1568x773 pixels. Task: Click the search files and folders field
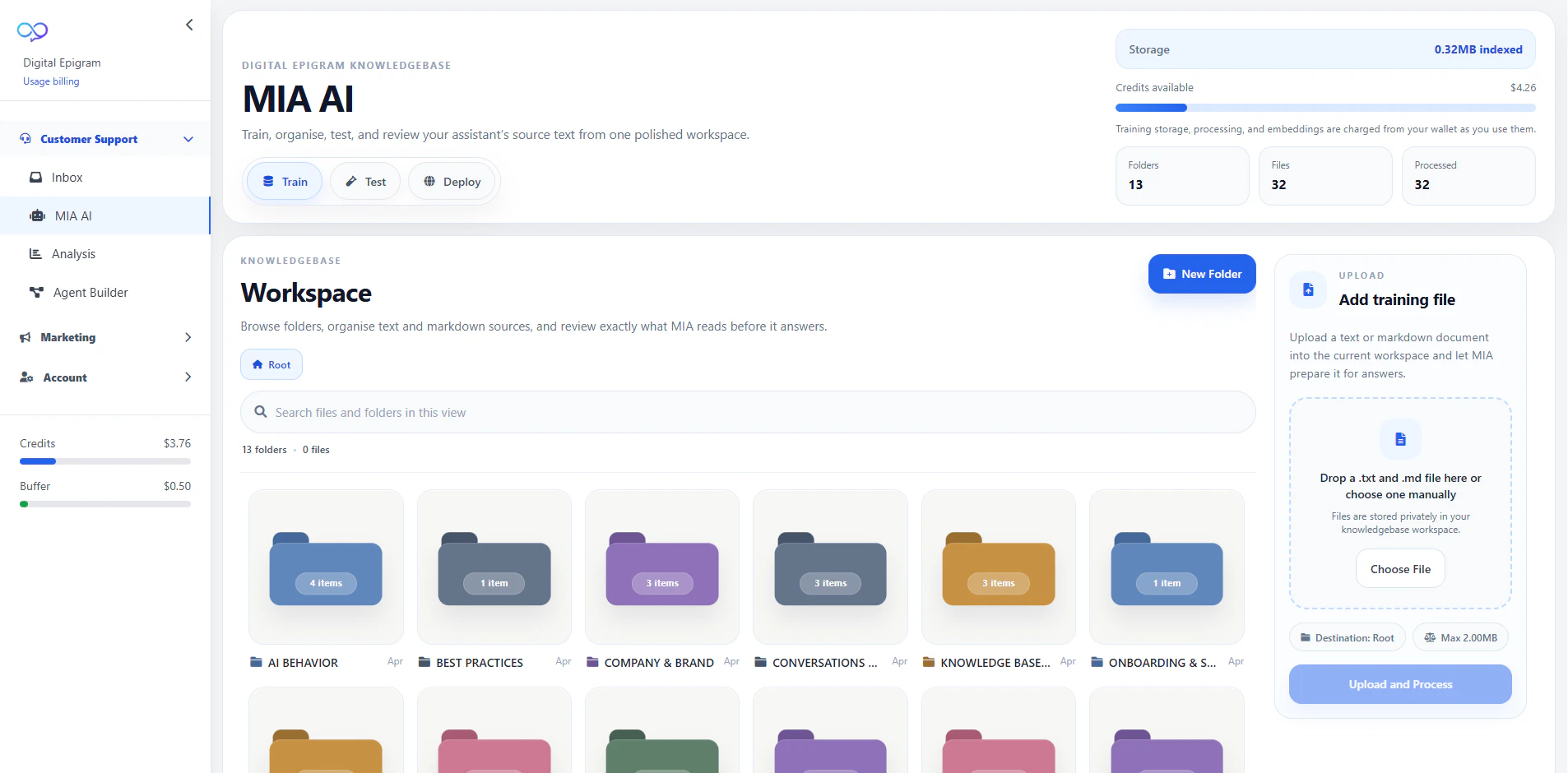point(748,412)
